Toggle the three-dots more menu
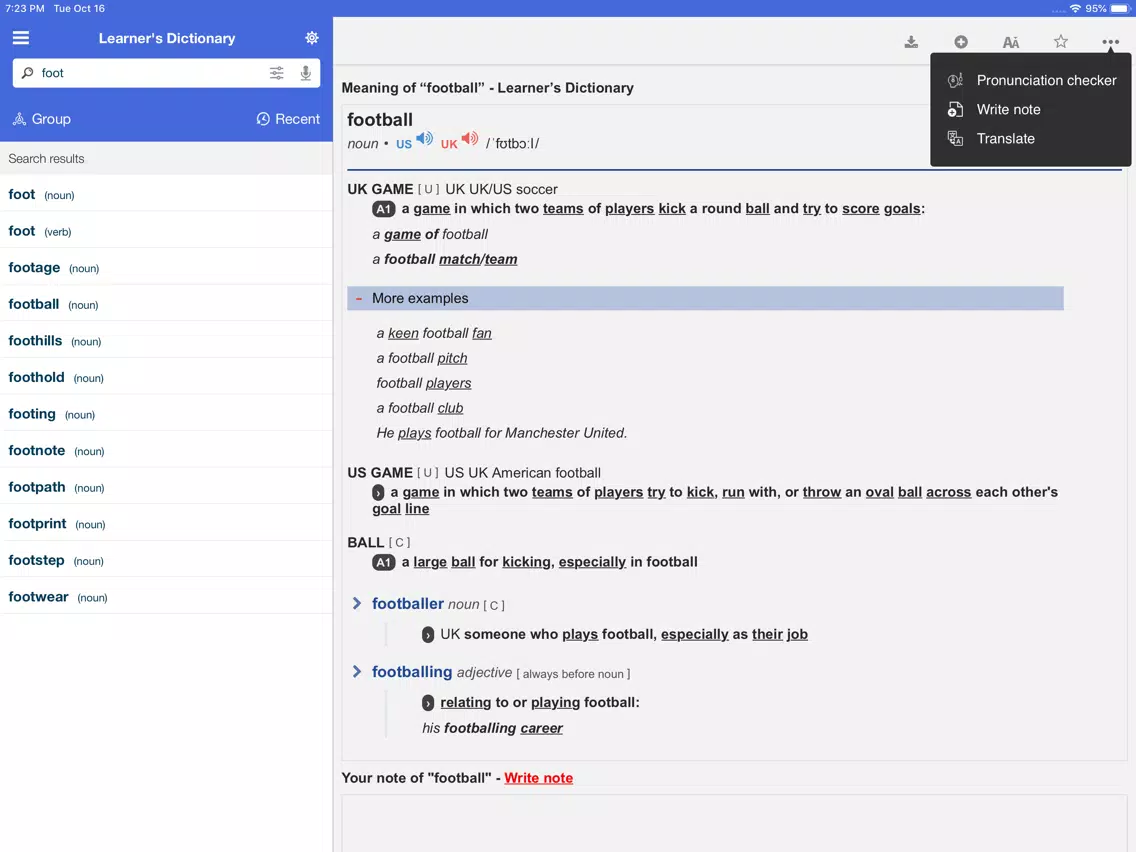Image resolution: width=1136 pixels, height=852 pixels. (x=1110, y=42)
